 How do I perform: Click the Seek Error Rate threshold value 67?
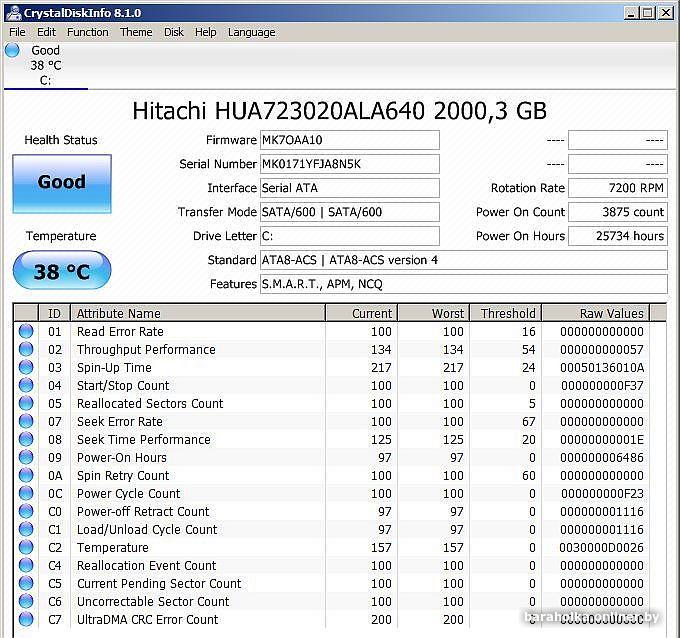click(x=529, y=422)
